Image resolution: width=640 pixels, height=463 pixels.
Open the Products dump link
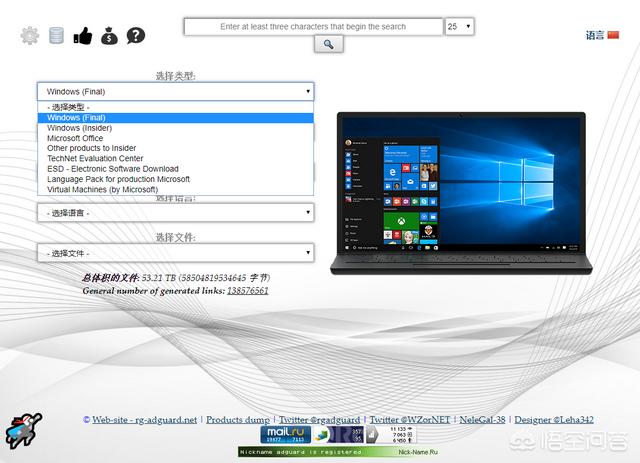[x=238, y=420]
